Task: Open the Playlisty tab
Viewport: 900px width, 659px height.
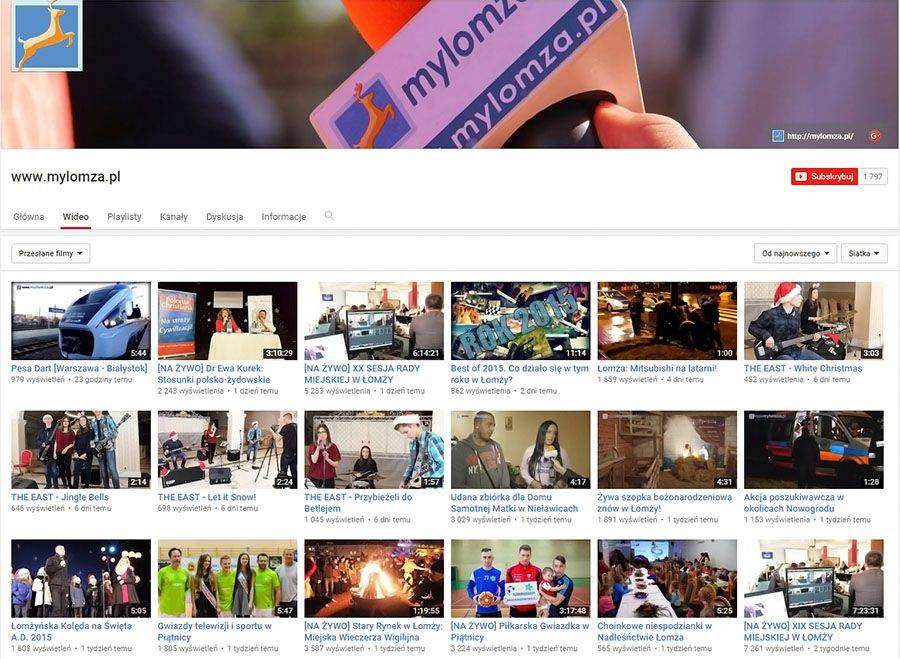Action: click(x=124, y=216)
